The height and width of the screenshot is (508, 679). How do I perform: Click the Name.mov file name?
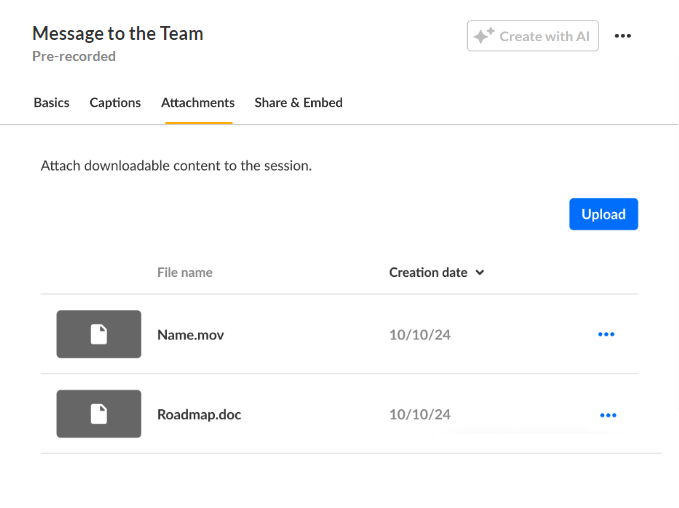(x=190, y=335)
